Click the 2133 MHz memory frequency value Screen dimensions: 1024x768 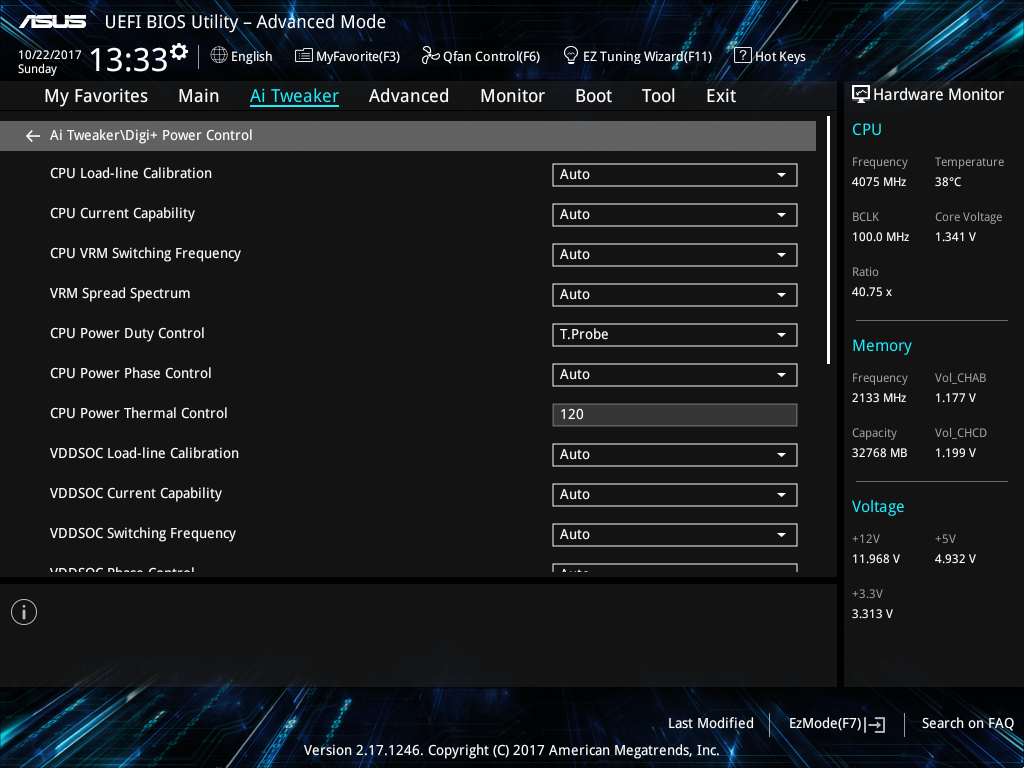click(x=878, y=398)
